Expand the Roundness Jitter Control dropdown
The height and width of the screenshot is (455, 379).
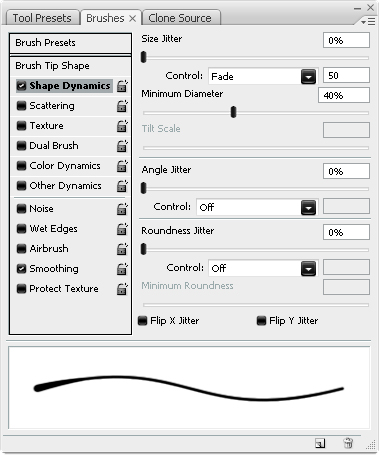263,268
